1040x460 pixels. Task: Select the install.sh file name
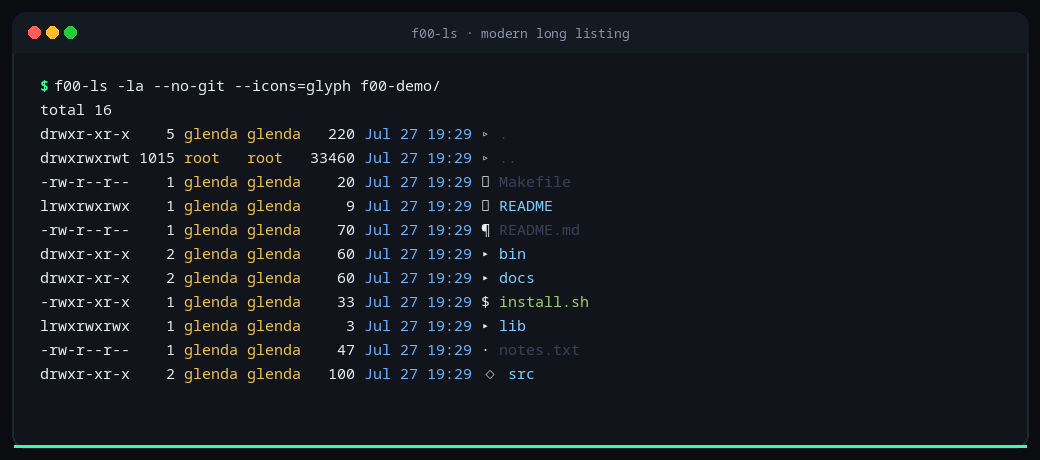tap(544, 302)
